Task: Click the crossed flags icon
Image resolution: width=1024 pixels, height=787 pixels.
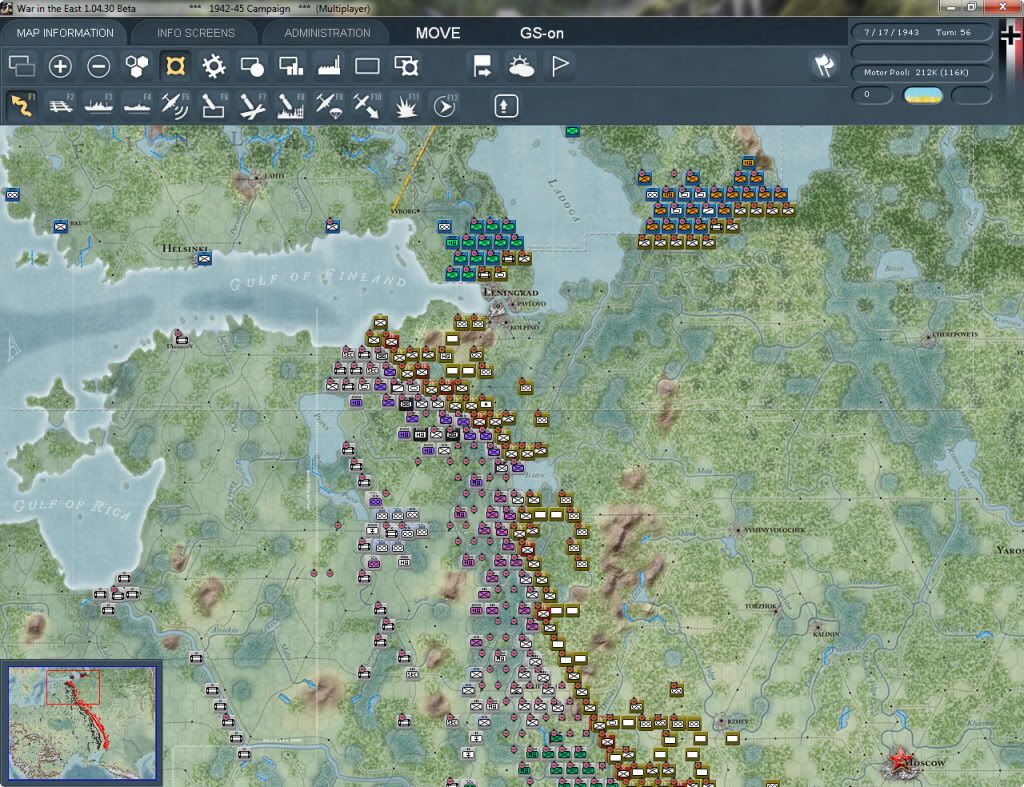Action: (x=824, y=65)
